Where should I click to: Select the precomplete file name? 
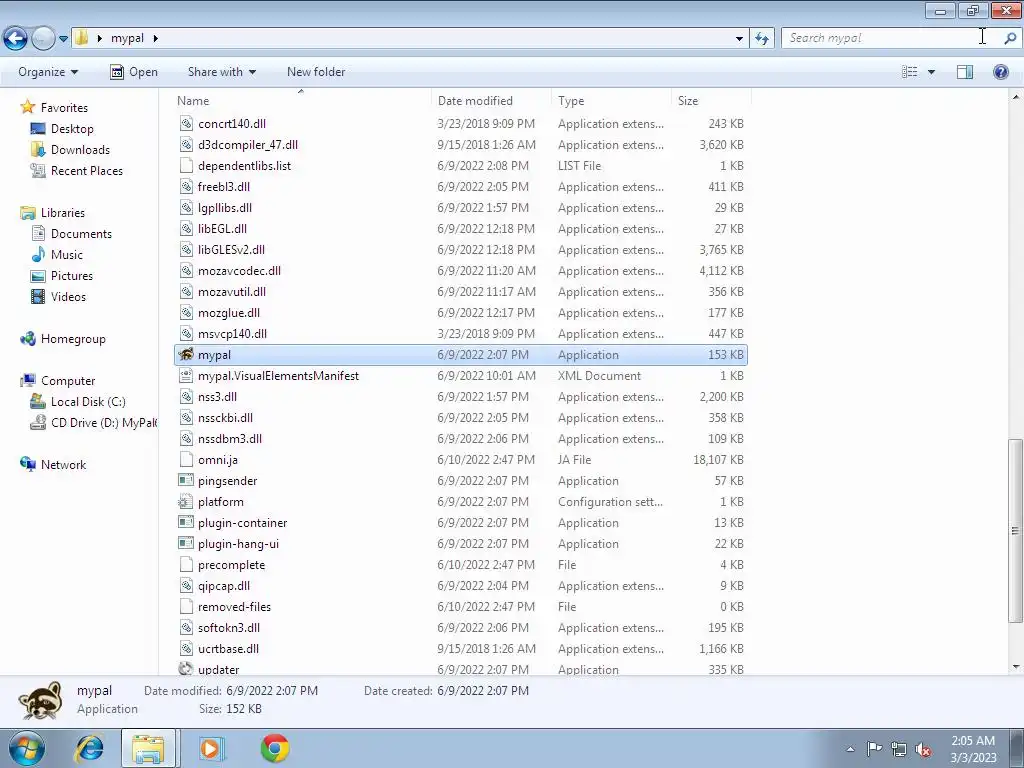click(x=231, y=565)
